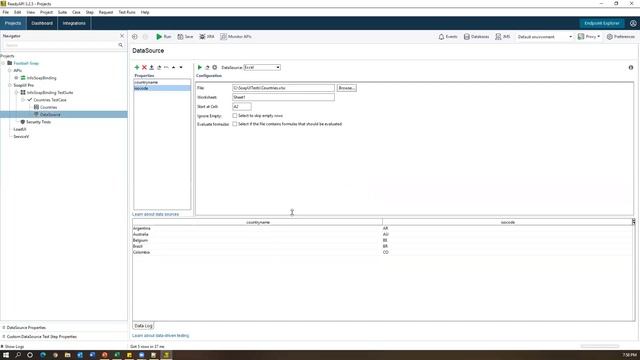Open the JMS toolbar button
Screen dimensions: 640x360
coord(502,37)
